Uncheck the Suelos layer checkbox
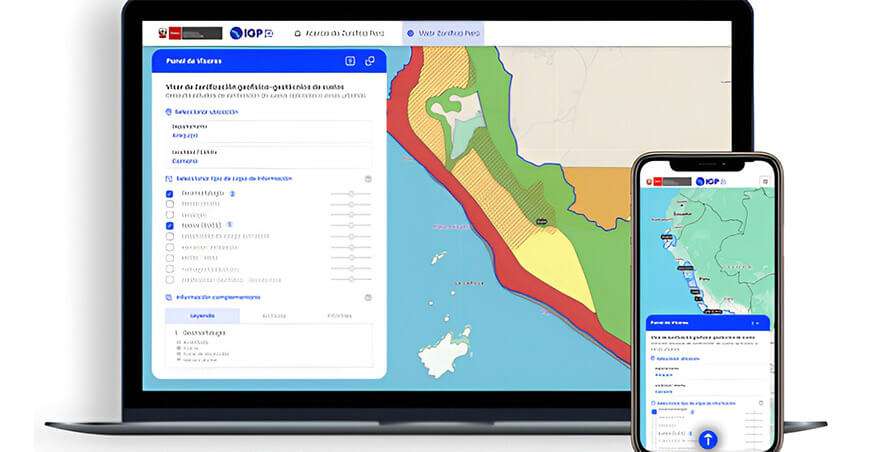The height and width of the screenshot is (452, 870). tap(170, 226)
